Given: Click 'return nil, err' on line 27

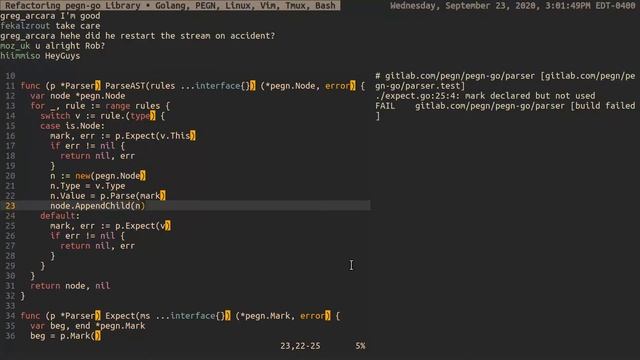Looking at the screenshot, I should (x=98, y=246).
